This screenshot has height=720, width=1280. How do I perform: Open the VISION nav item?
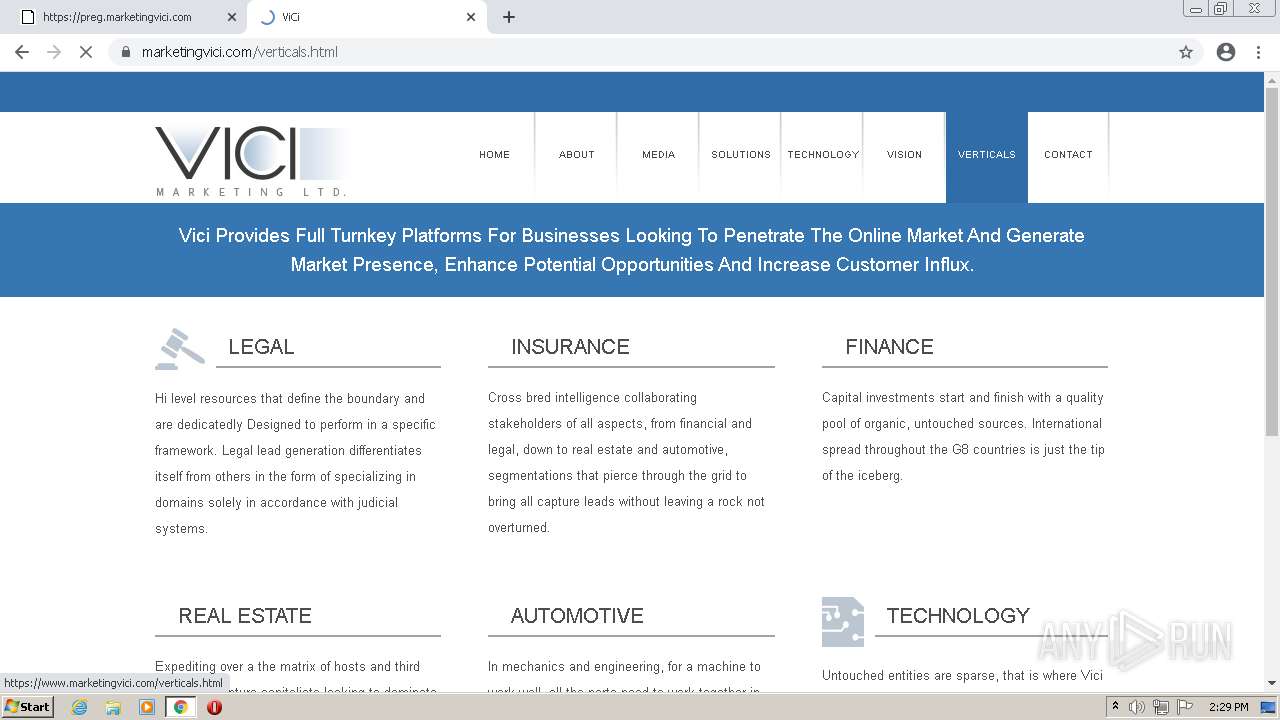click(905, 155)
